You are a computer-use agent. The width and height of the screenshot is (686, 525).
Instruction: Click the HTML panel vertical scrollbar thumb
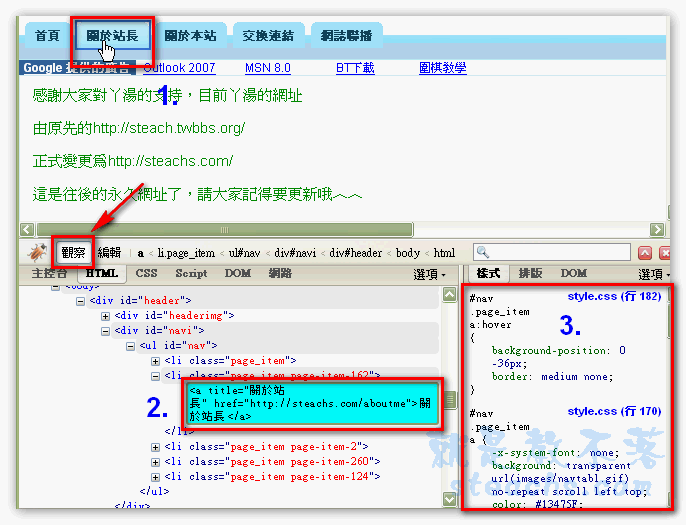[450, 399]
